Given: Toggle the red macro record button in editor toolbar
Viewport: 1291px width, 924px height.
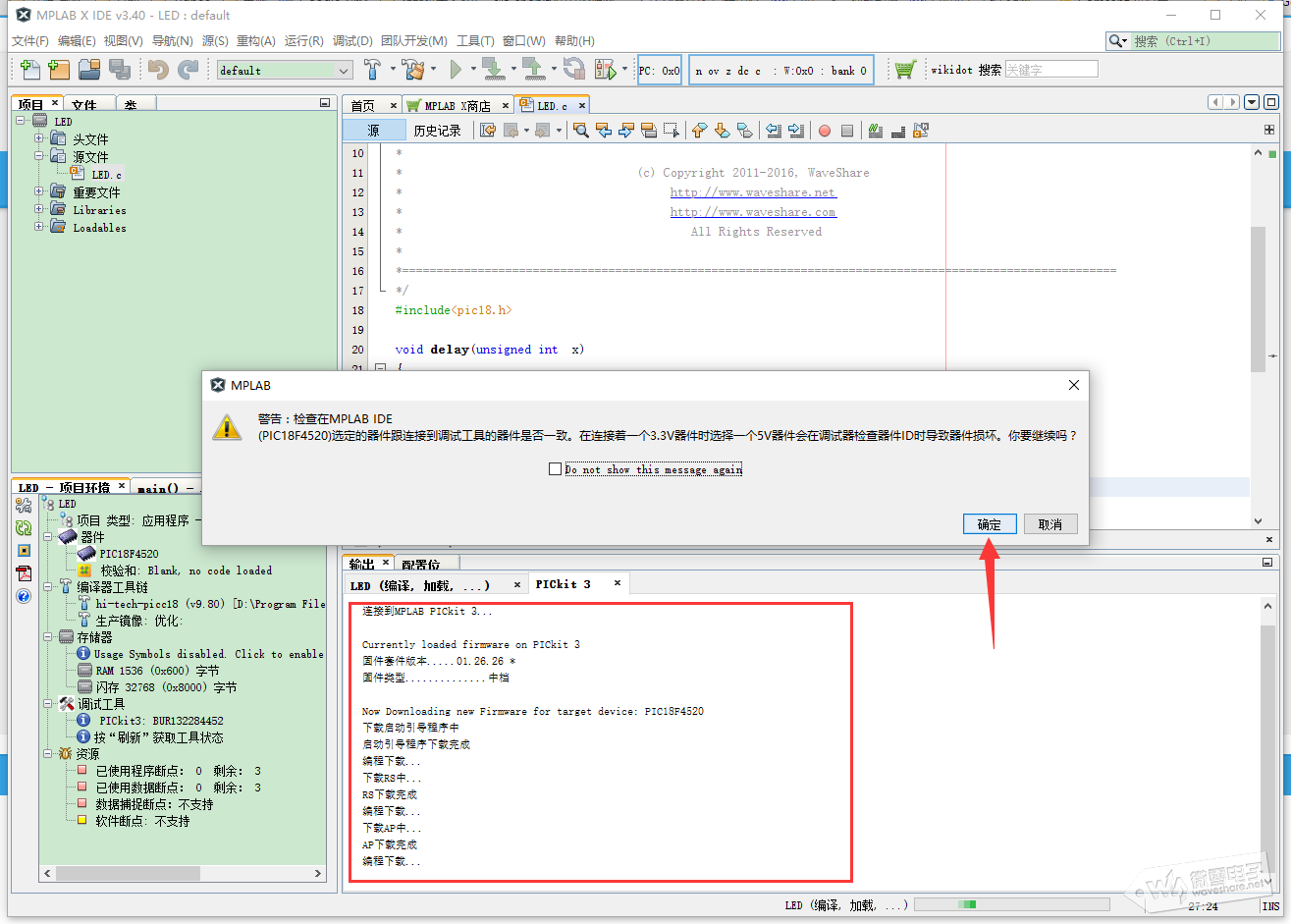Looking at the screenshot, I should [x=825, y=131].
